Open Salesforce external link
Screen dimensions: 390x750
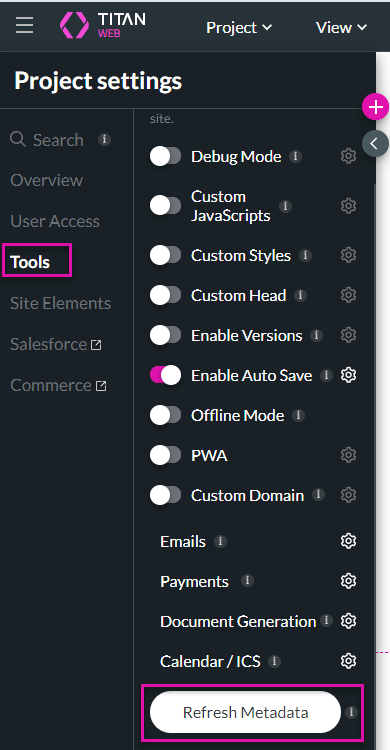[x=56, y=344]
